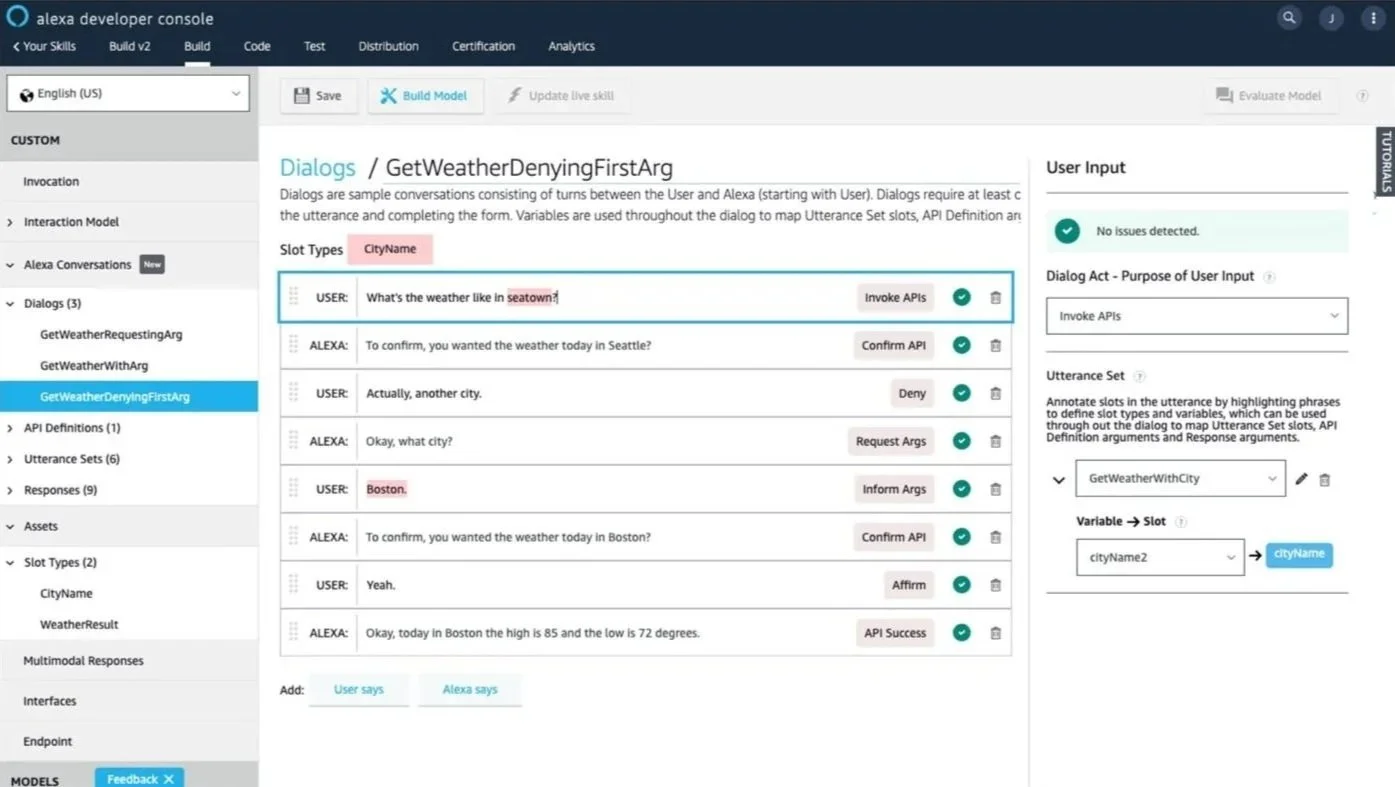Switch to the Build v2 tab

[129, 46]
